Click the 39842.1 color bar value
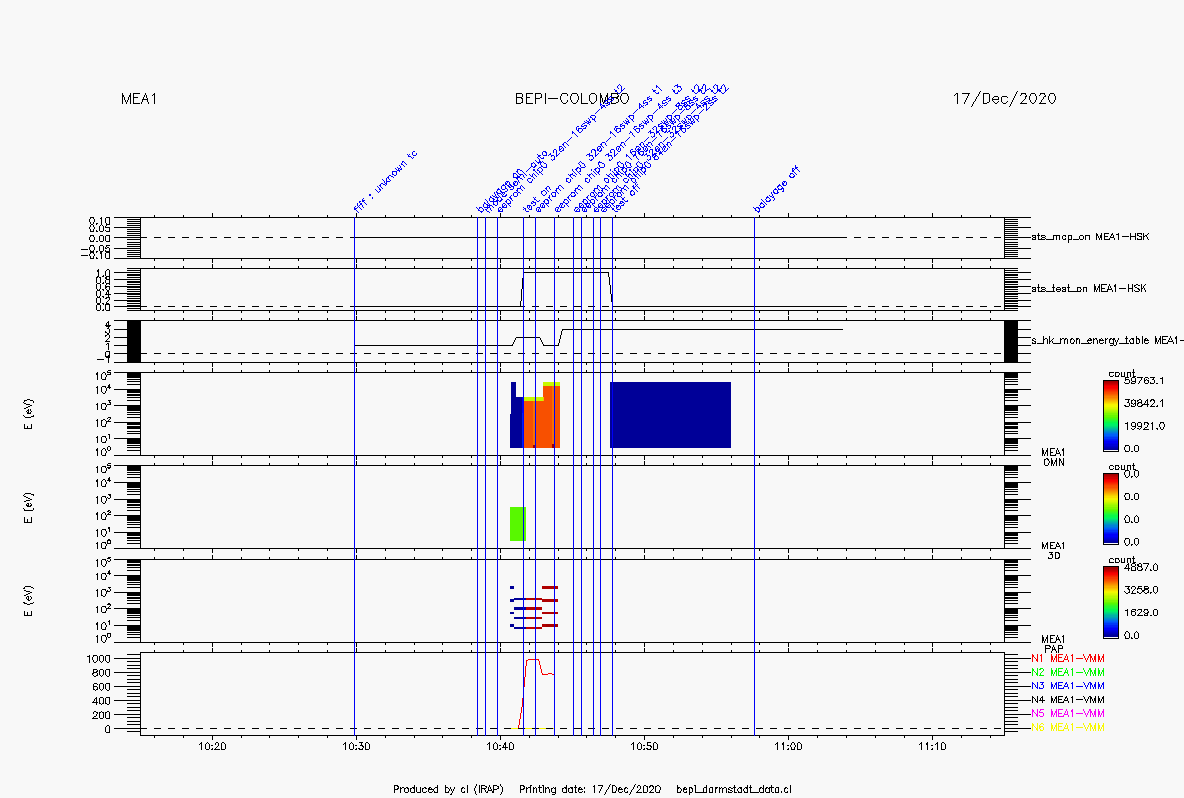This screenshot has width=1184, height=798. click(1144, 403)
